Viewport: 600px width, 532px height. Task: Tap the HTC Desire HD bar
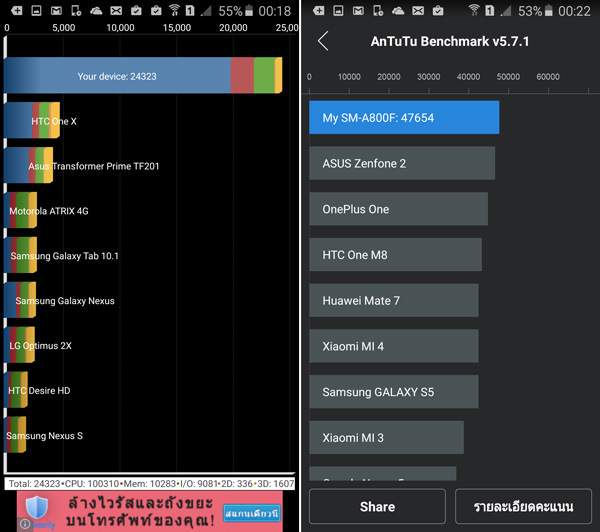[16, 390]
